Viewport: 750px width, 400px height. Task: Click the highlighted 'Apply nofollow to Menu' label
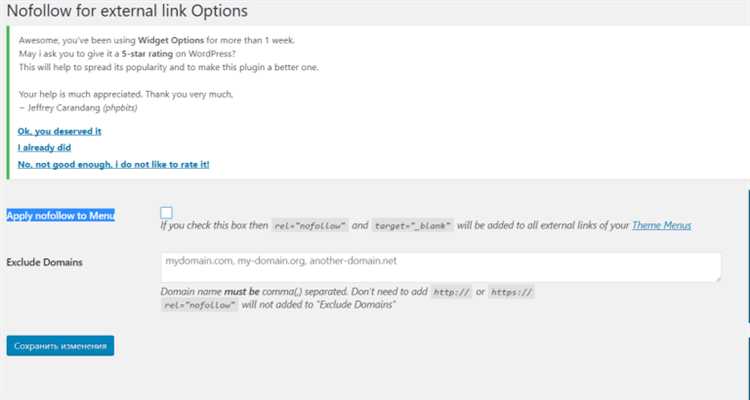(61, 215)
